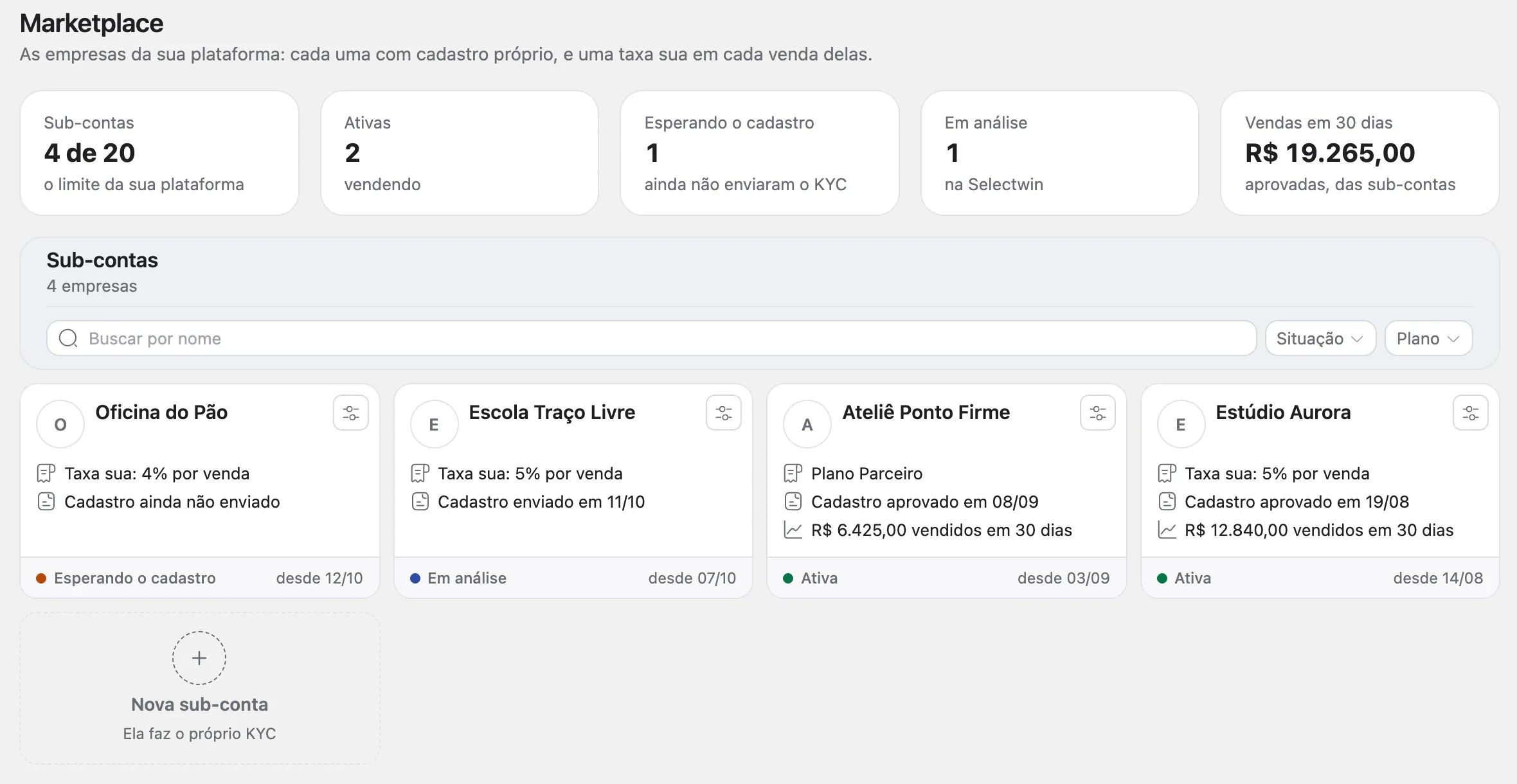Click the E avatar of Escola Traço Livre
1517x784 pixels.
tap(434, 424)
